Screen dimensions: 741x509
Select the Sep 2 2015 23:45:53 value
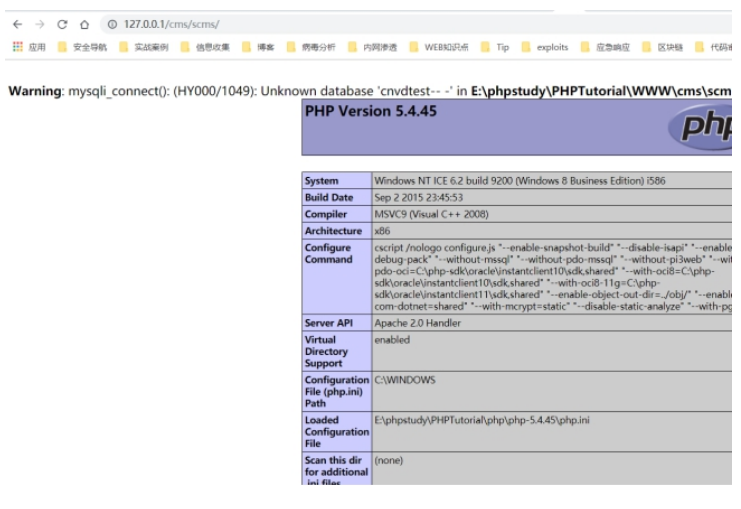[x=419, y=197]
